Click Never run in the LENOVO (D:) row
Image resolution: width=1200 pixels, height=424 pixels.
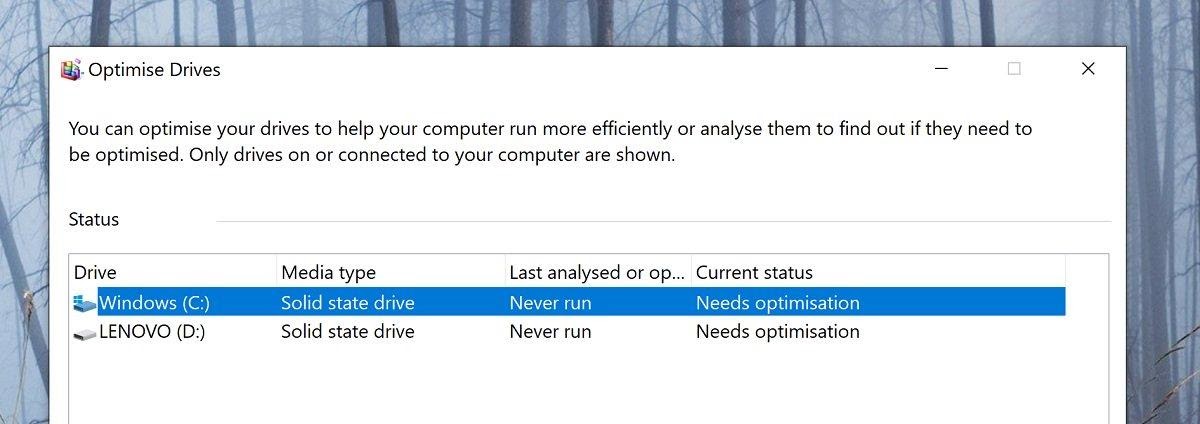pyautogui.click(x=550, y=332)
